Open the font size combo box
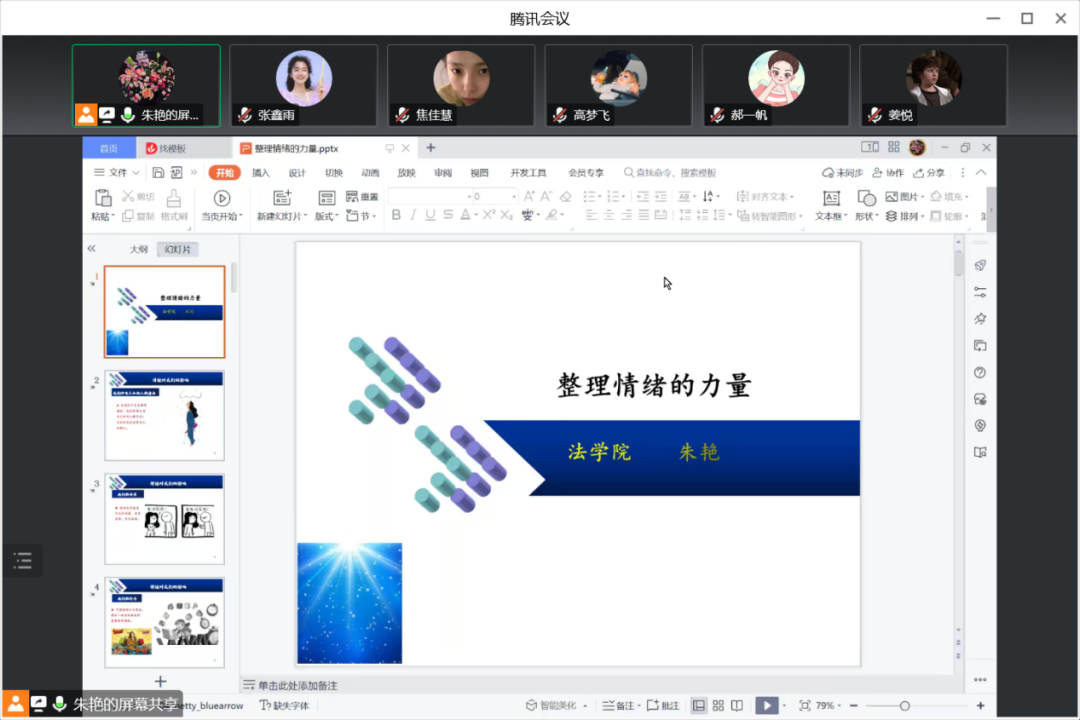The image size is (1080, 720). click(495, 196)
